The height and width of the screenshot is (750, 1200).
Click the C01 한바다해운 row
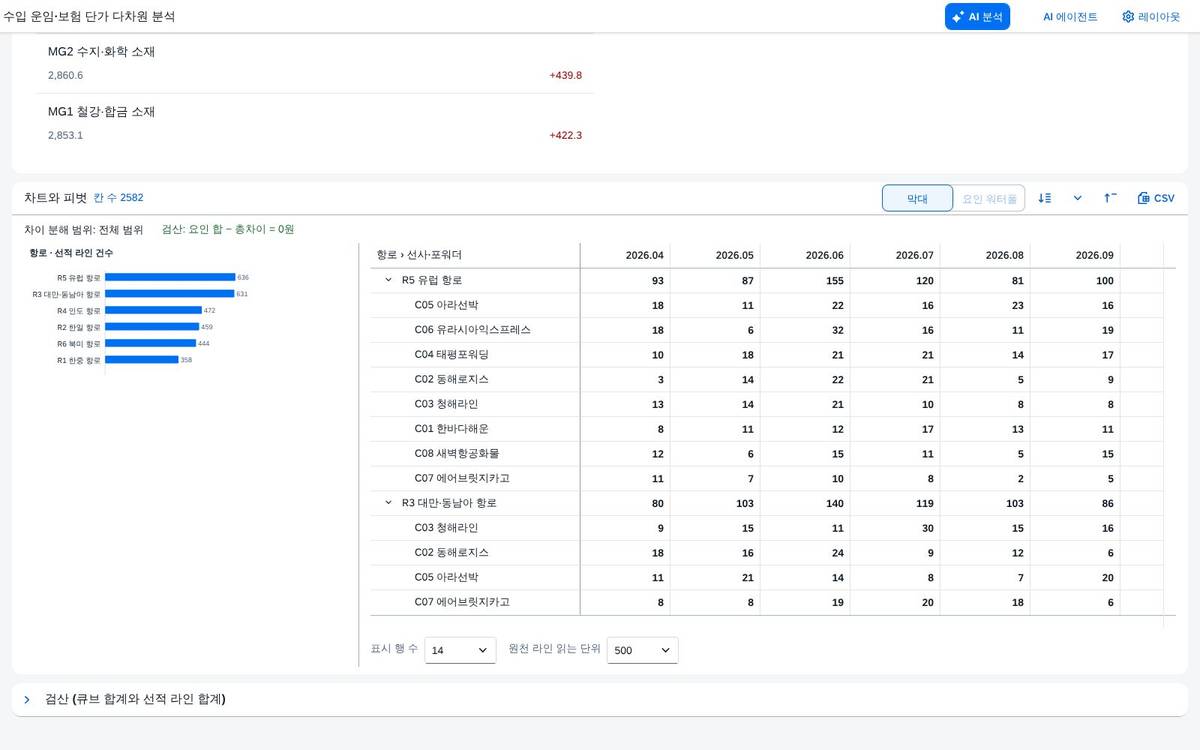766,429
